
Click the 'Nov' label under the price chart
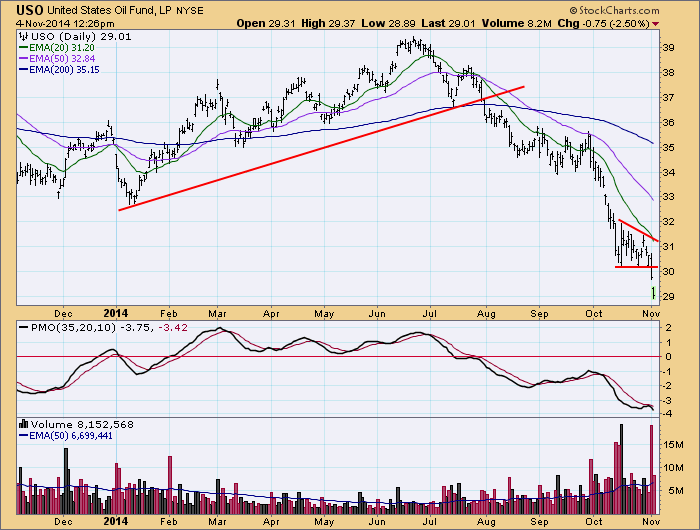651,313
